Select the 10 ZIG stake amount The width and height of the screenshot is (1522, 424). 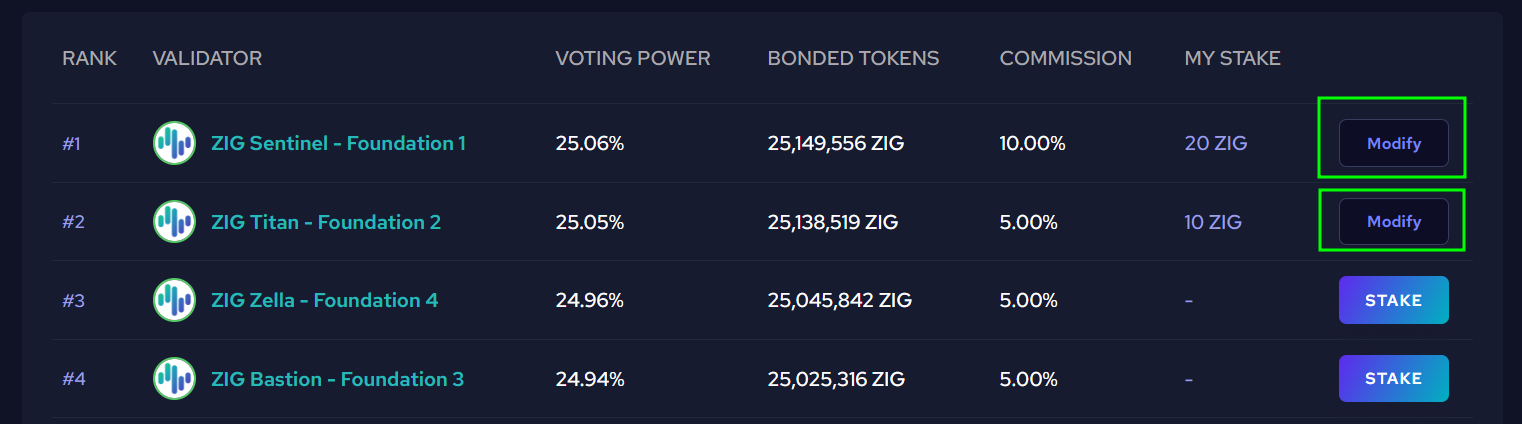[x=1213, y=222]
